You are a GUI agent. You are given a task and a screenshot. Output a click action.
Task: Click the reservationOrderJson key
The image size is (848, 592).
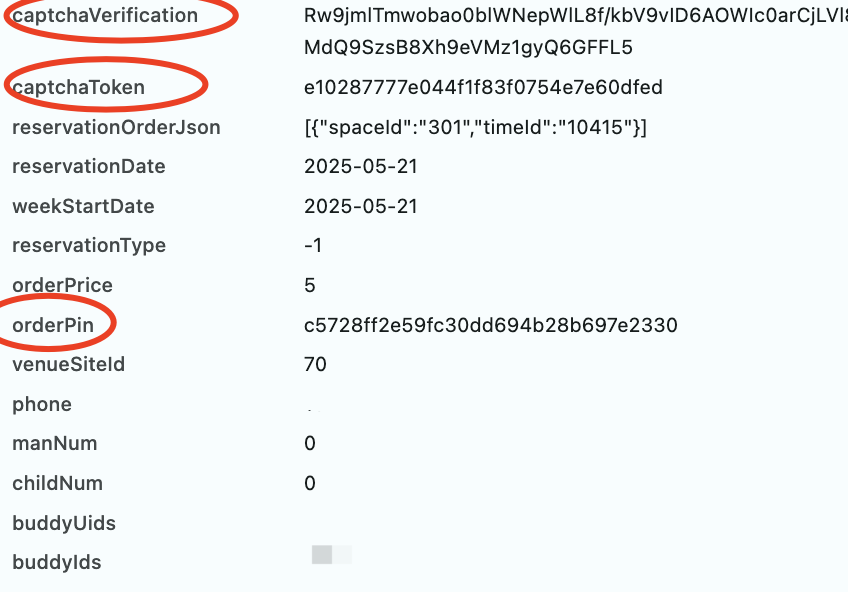[x=116, y=128]
